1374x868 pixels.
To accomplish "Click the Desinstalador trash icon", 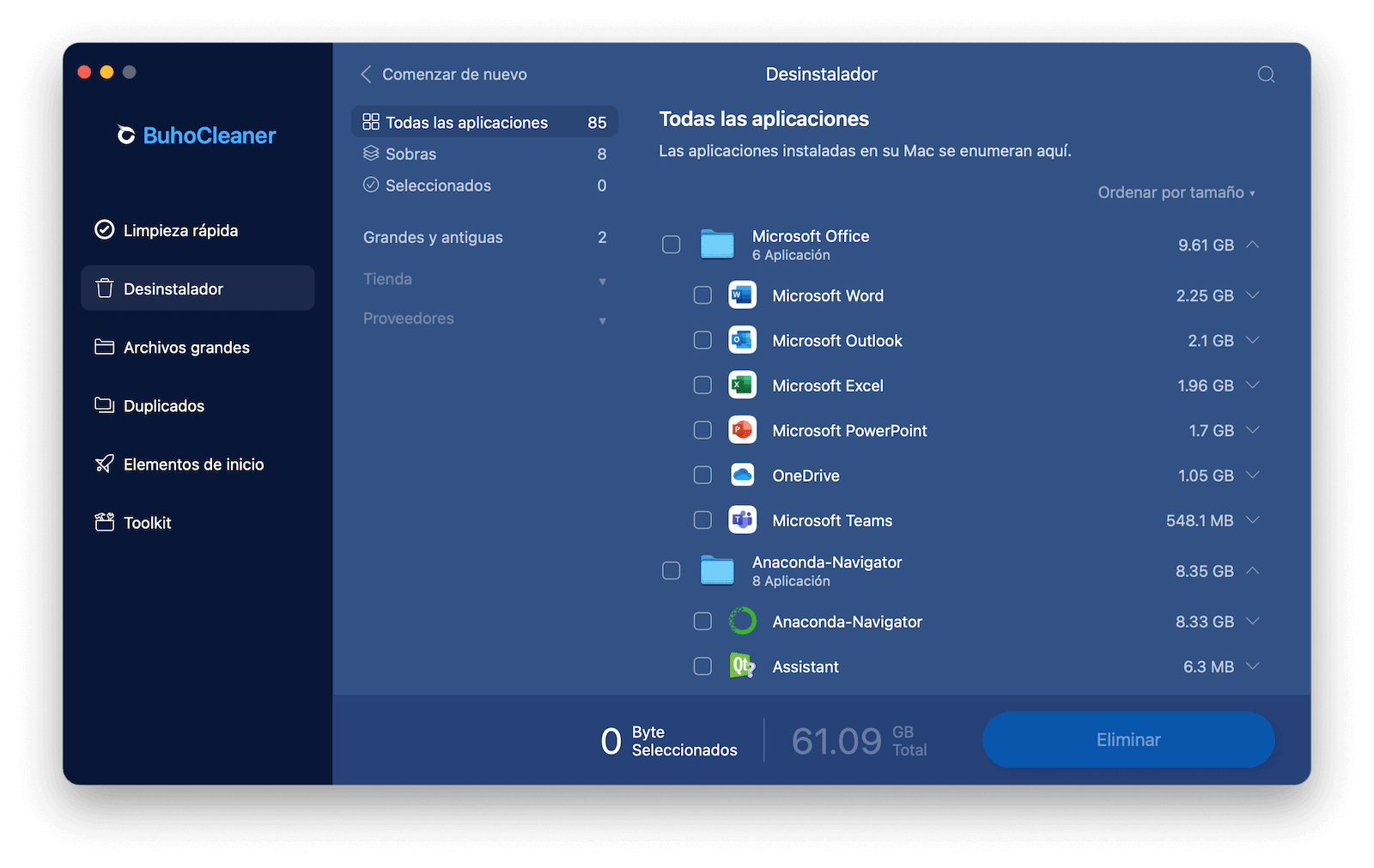I will [x=105, y=288].
